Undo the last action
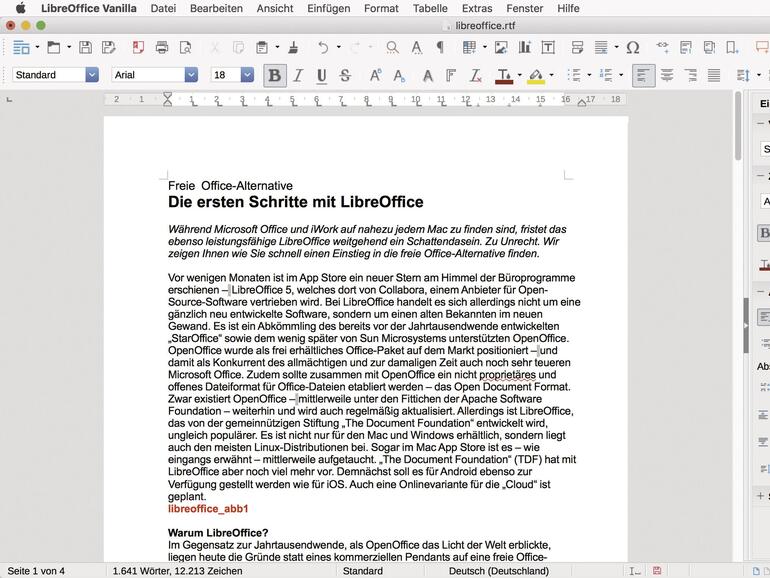The width and height of the screenshot is (770, 578). click(323, 48)
